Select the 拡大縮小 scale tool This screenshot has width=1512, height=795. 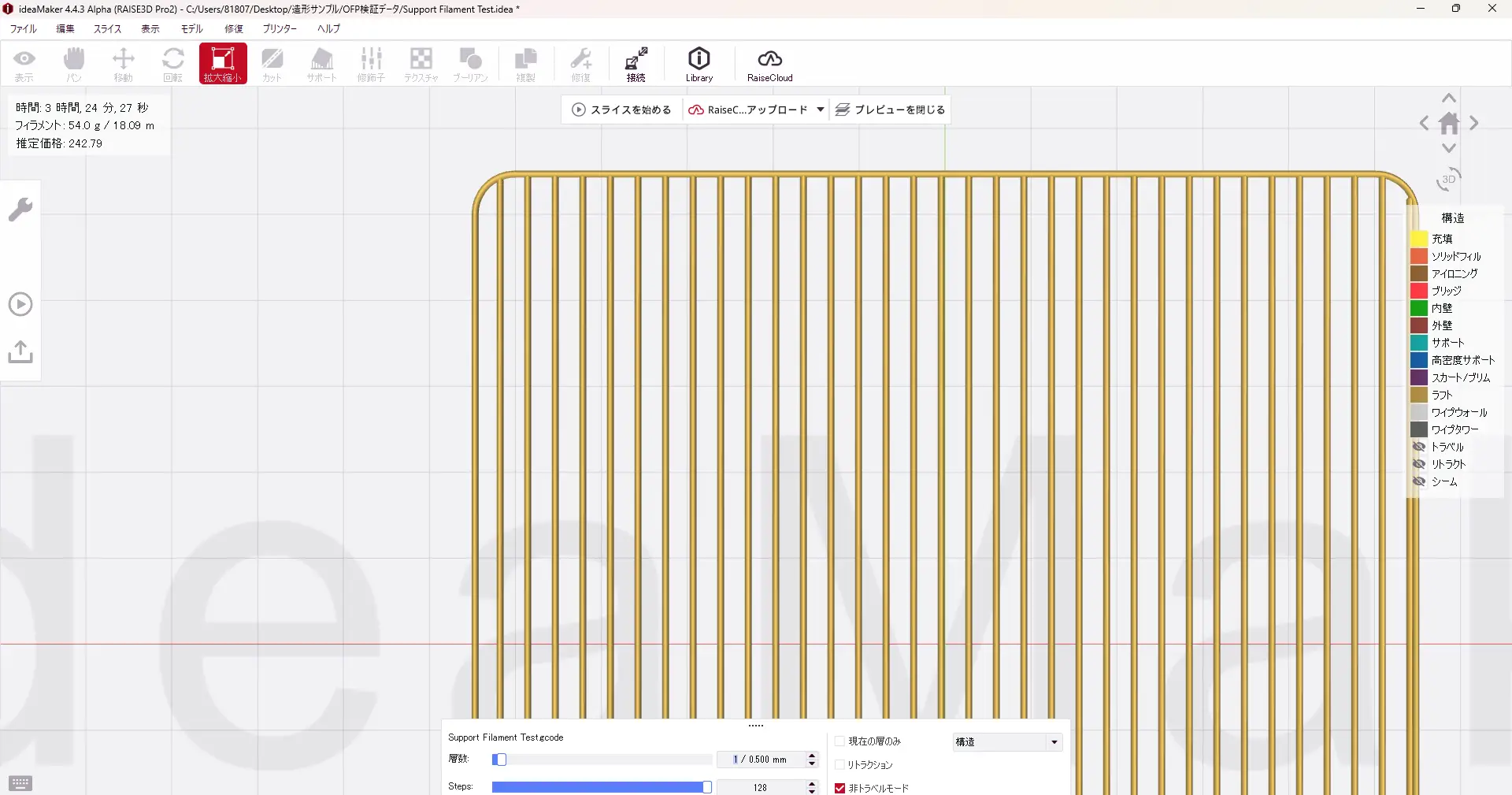click(x=223, y=64)
